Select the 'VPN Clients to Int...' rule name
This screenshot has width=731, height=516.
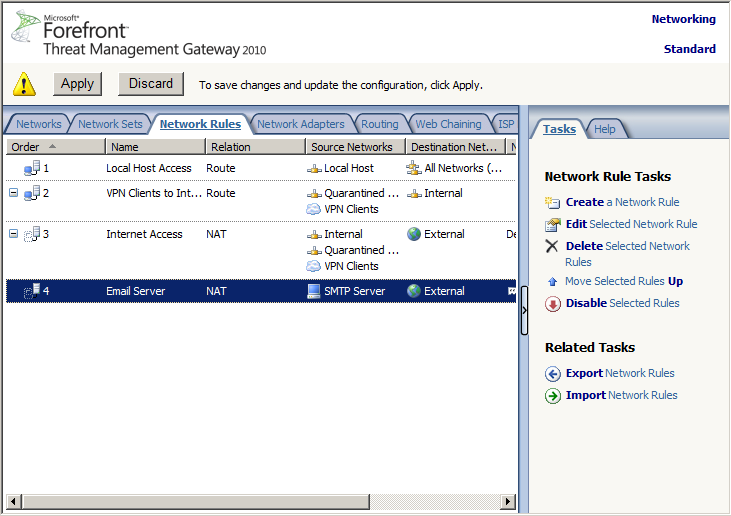click(x=154, y=193)
